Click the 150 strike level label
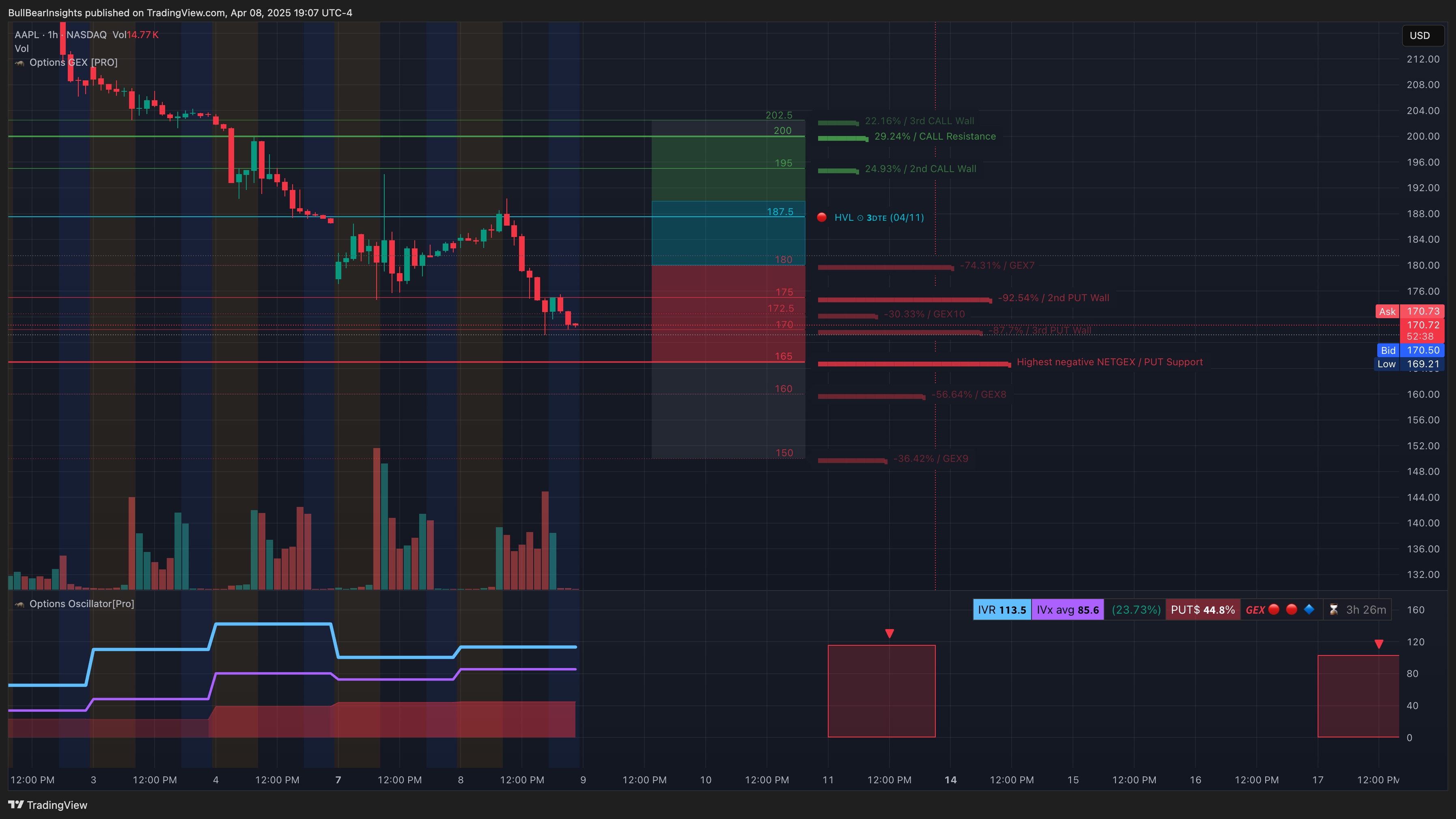This screenshot has height=819, width=1456. (784, 453)
